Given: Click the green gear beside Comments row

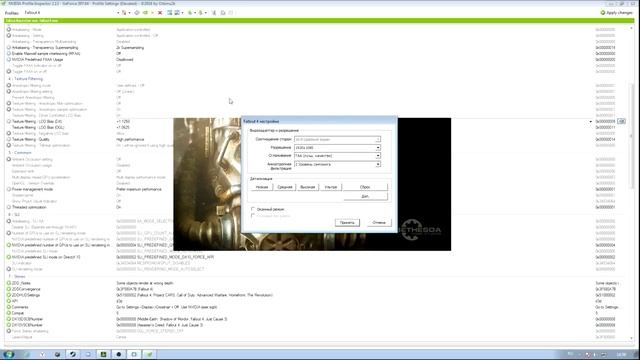Looking at the screenshot, I should [x=9, y=307].
